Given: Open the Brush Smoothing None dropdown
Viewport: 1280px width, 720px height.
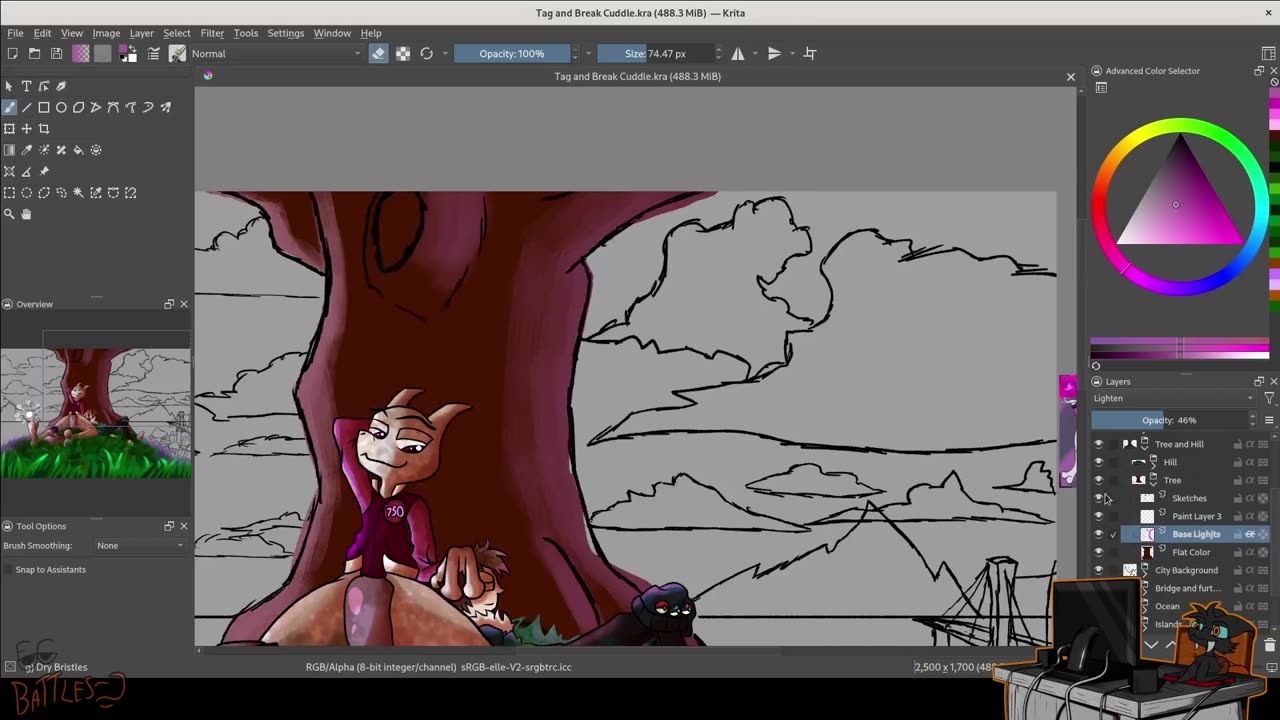Looking at the screenshot, I should point(140,546).
